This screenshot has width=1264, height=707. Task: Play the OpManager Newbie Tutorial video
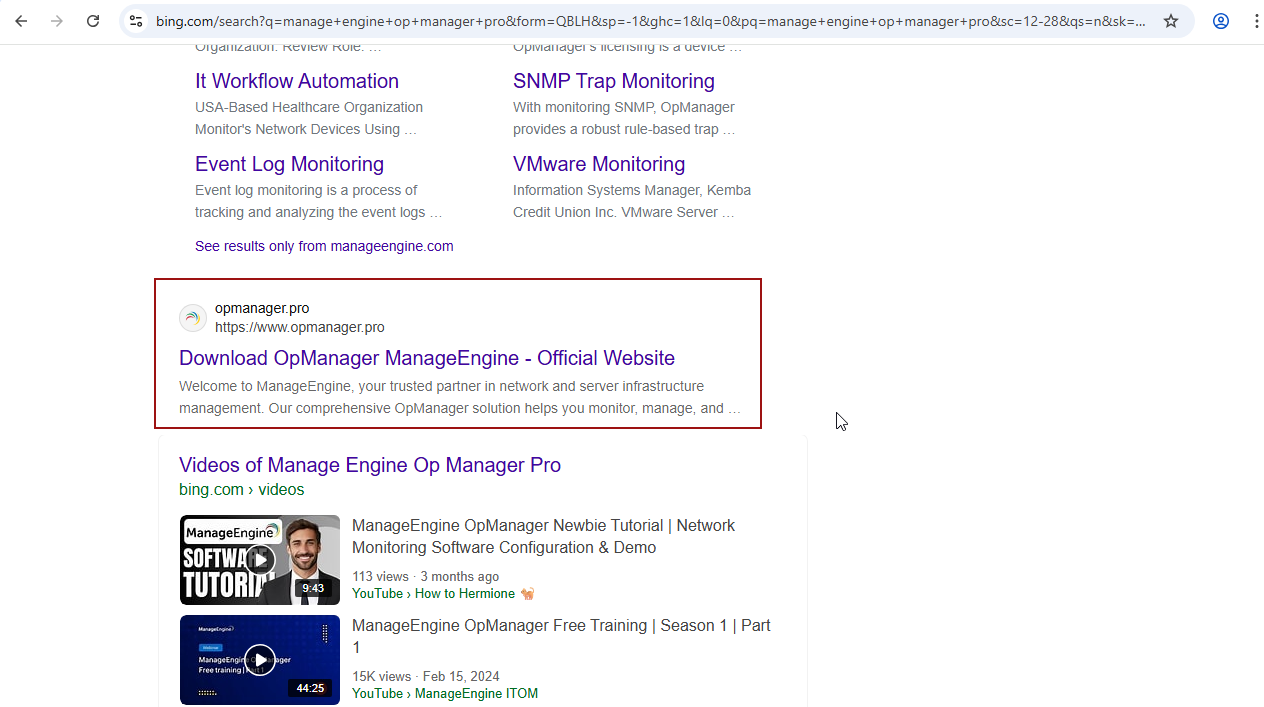[260, 560]
